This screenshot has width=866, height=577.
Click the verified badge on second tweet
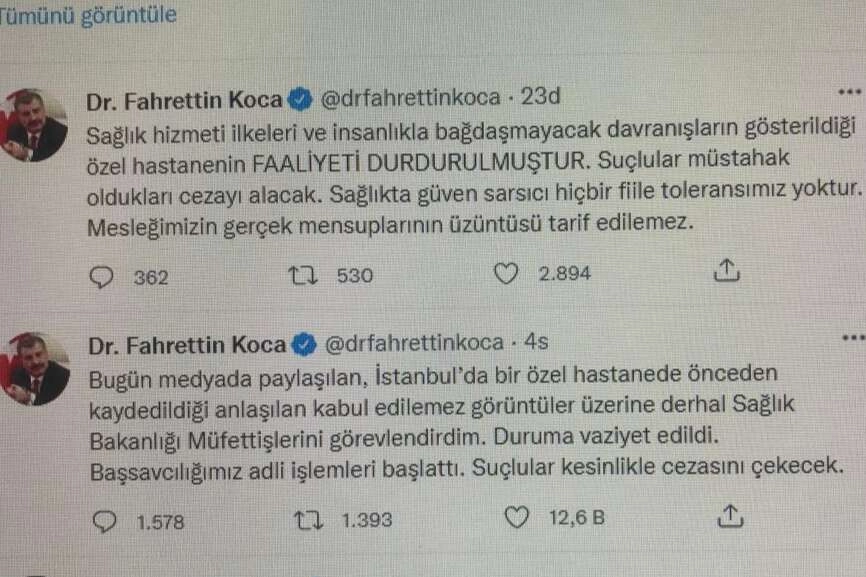tap(301, 345)
